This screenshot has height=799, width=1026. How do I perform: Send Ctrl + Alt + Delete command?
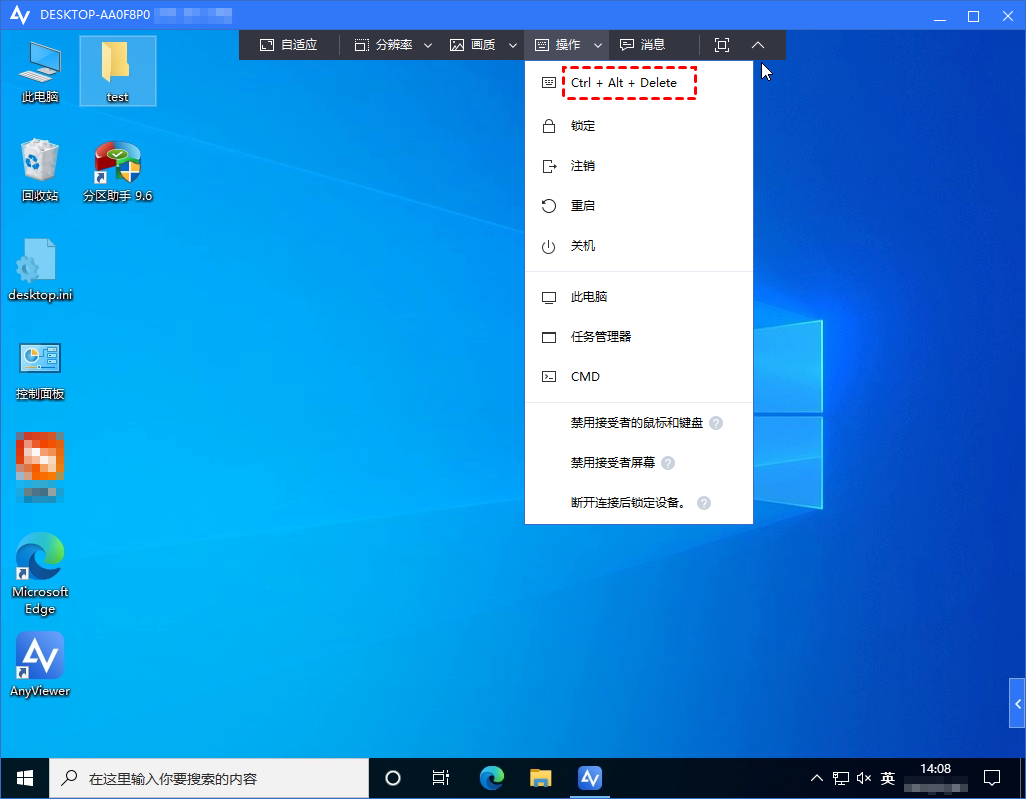point(624,83)
